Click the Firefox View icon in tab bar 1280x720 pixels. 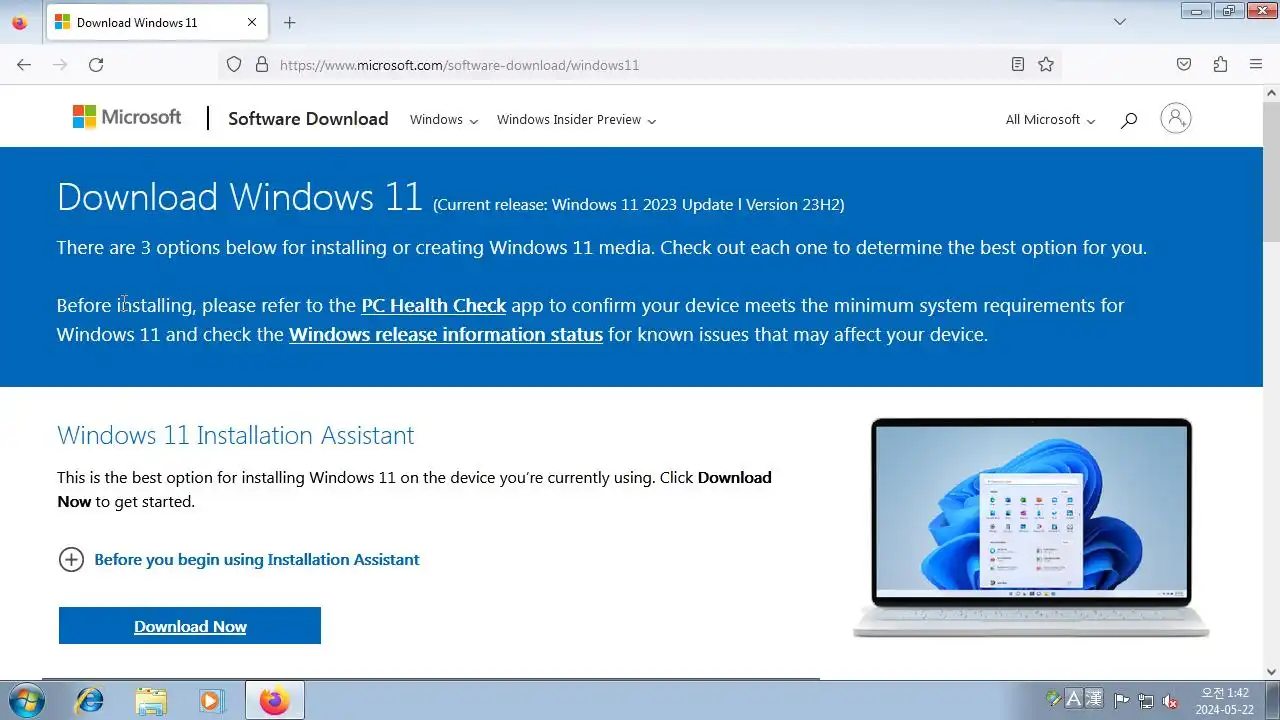(19, 22)
